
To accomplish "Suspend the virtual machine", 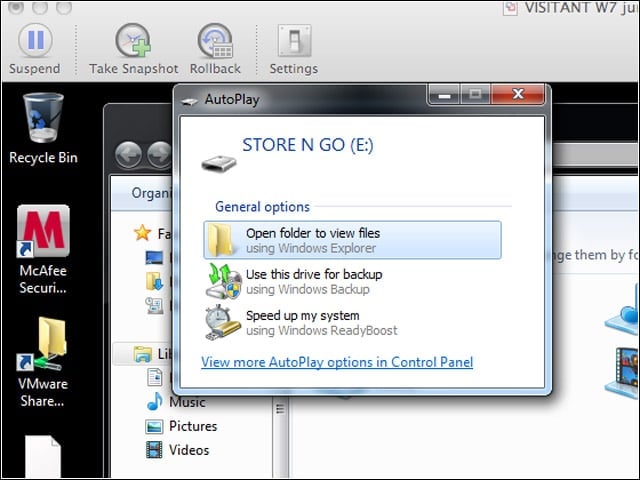I will (x=35, y=49).
